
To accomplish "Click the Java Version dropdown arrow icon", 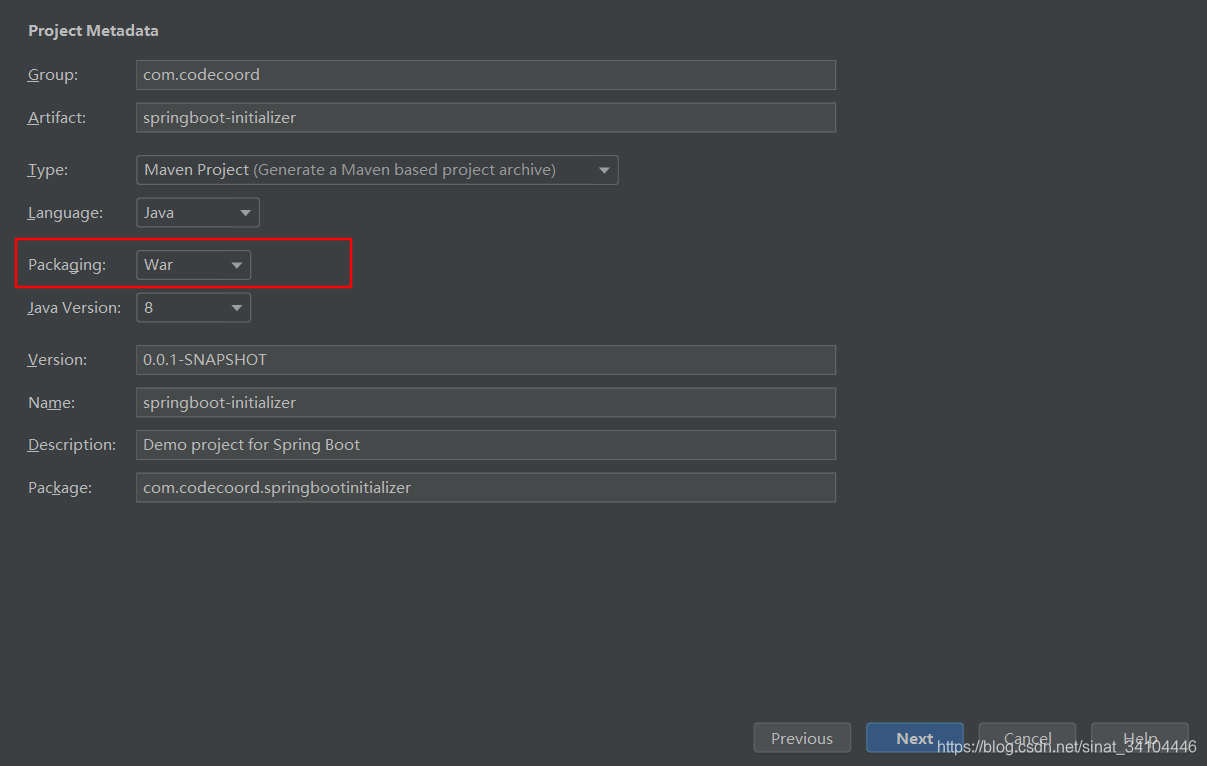I will pos(237,307).
